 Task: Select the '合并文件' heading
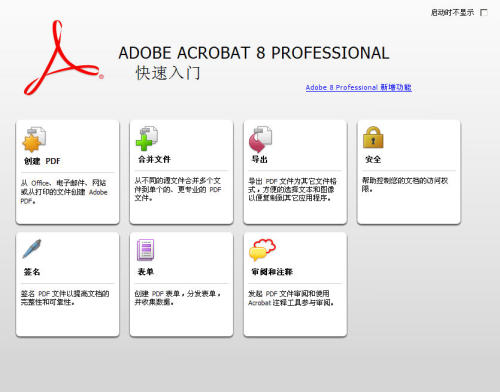pyautogui.click(x=154, y=159)
